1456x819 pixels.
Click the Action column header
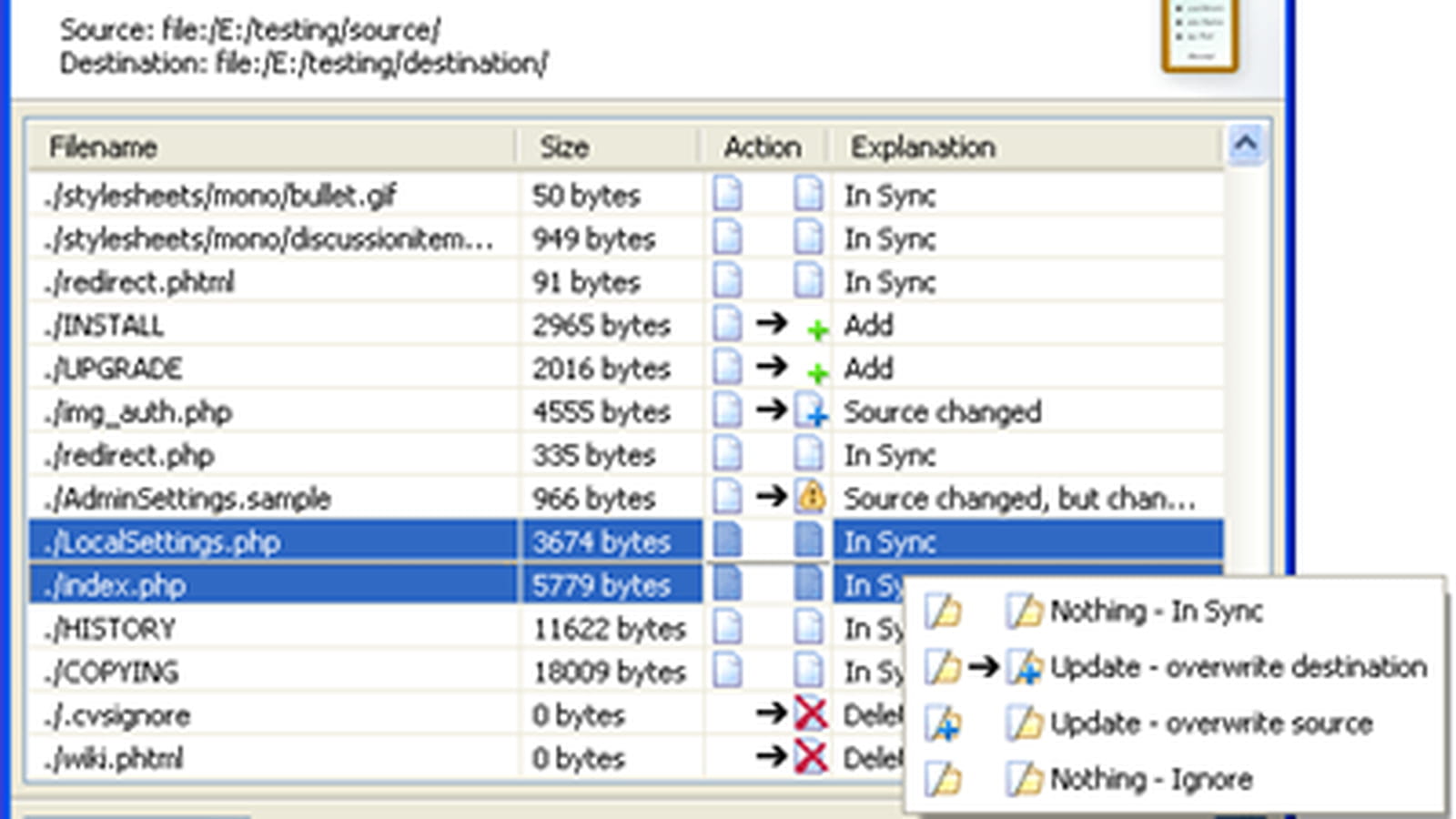(763, 147)
